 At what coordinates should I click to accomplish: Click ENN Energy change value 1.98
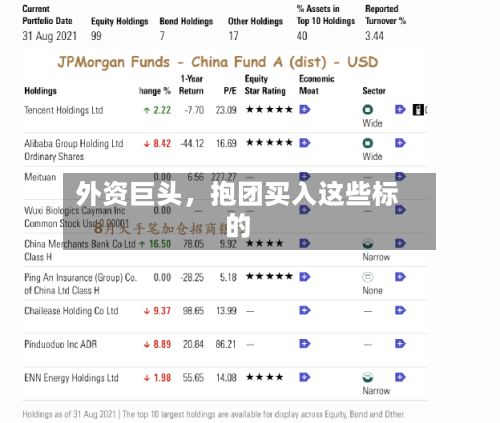(162, 378)
